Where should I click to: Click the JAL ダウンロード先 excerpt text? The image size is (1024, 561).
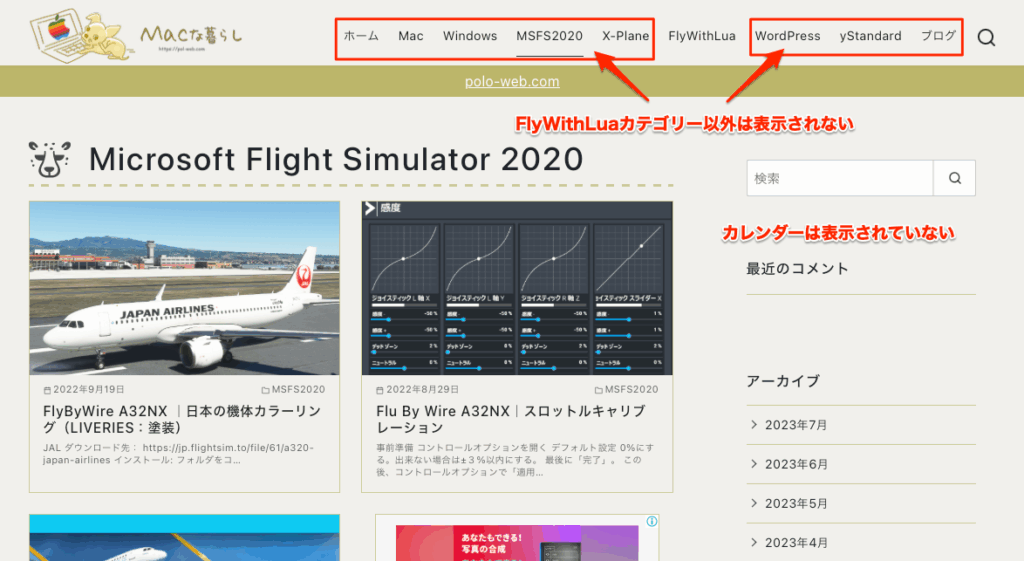click(x=178, y=454)
